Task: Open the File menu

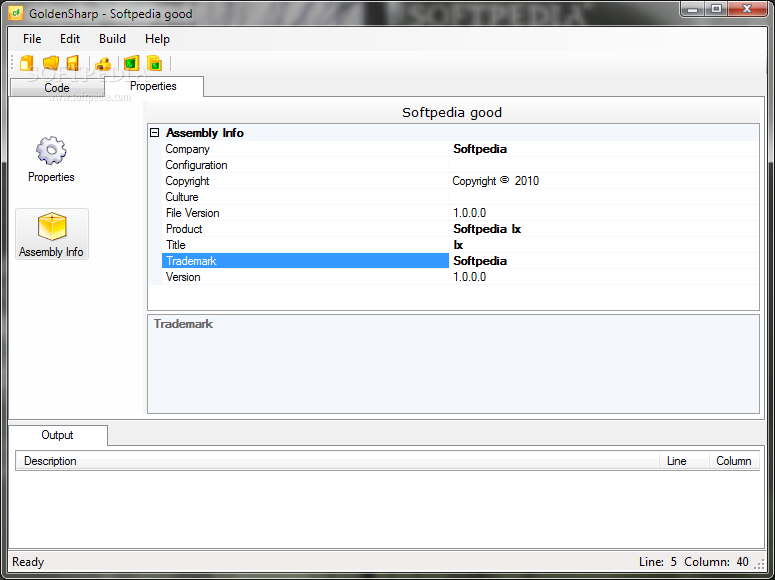Action: click(32, 39)
